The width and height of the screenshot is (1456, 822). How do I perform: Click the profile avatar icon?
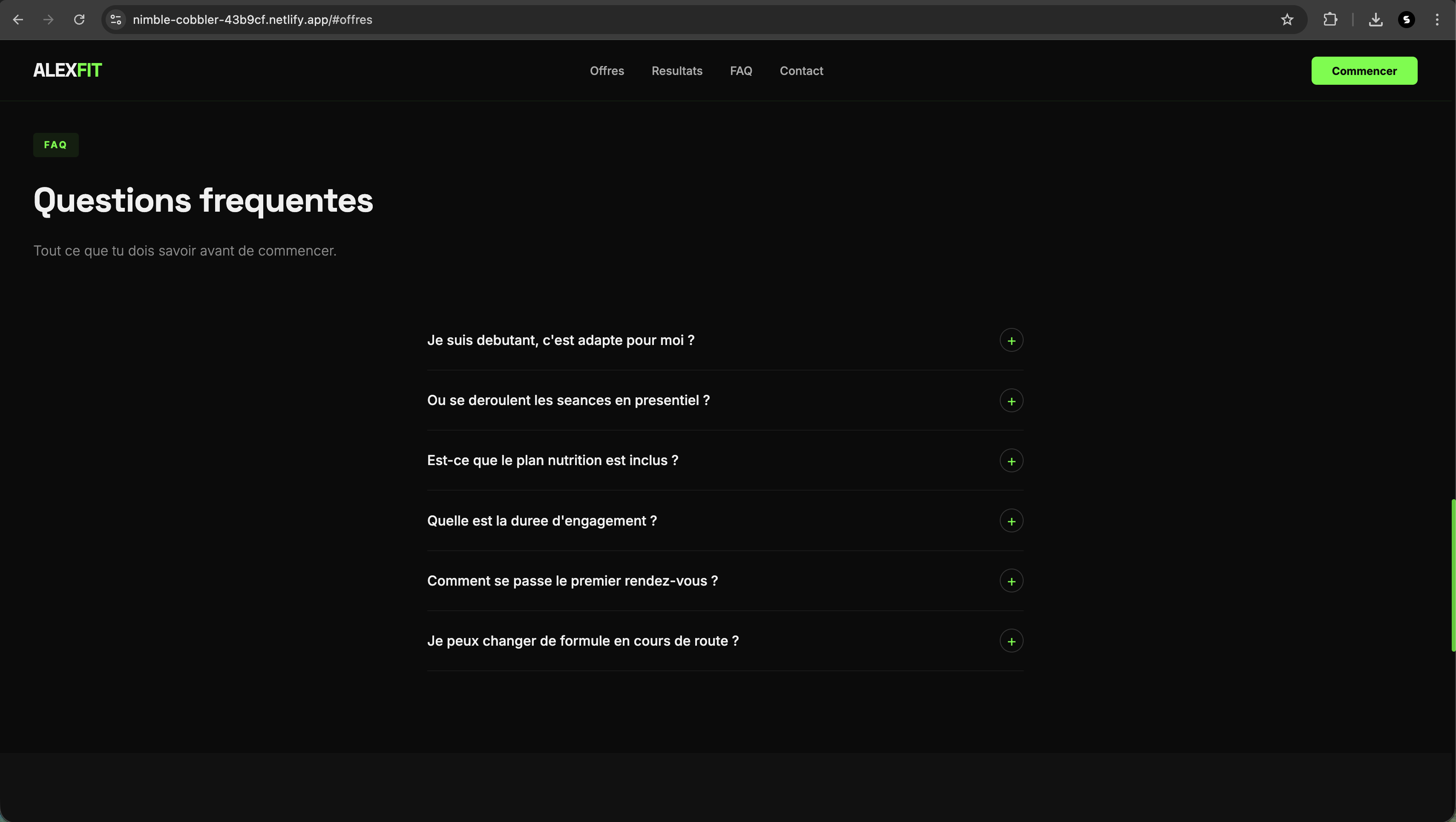tap(1406, 20)
